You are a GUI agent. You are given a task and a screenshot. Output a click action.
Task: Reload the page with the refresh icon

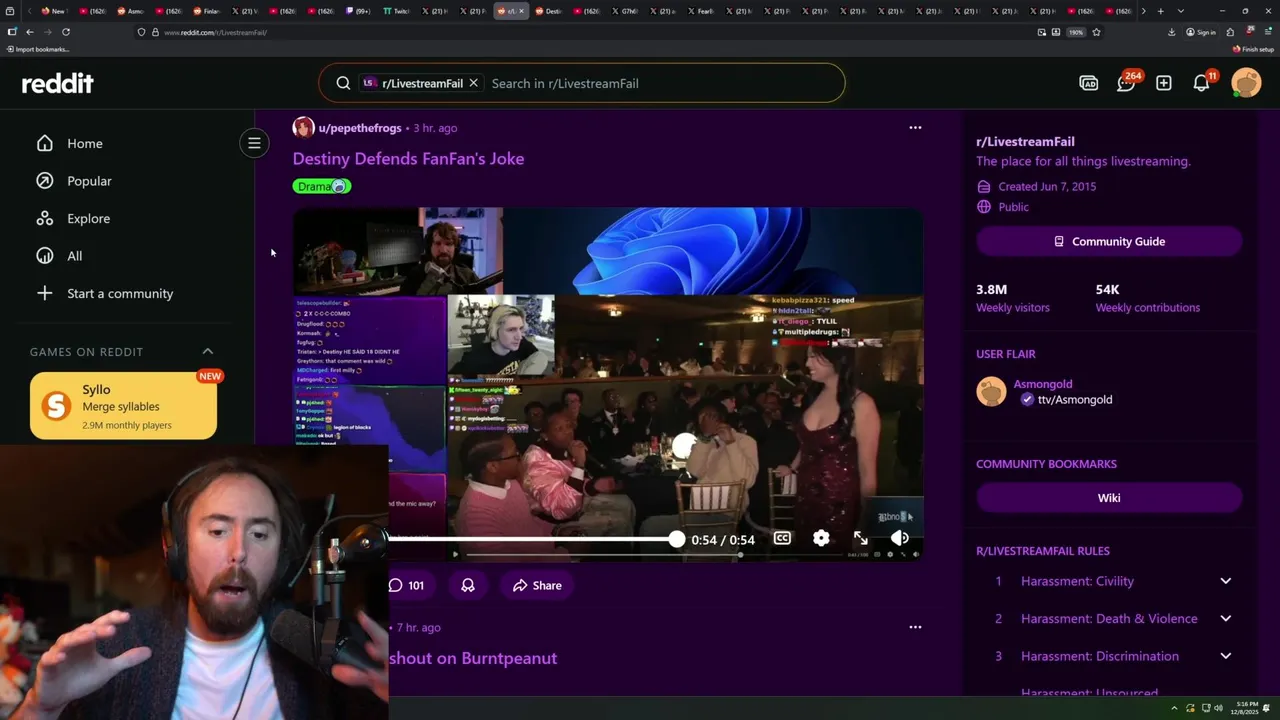pos(66,32)
